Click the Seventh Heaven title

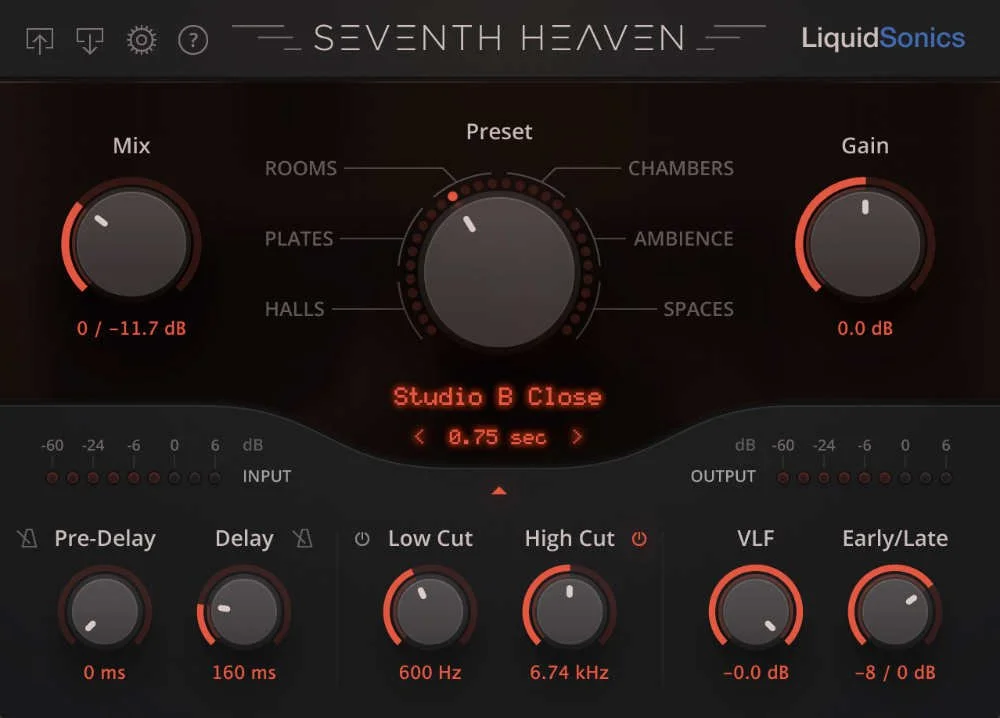click(x=499, y=38)
